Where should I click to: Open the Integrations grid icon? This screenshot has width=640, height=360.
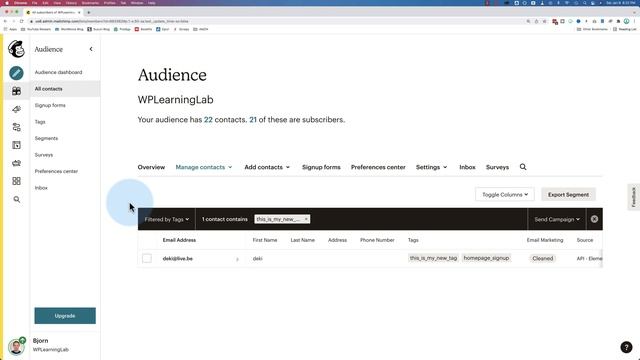click(x=16, y=181)
